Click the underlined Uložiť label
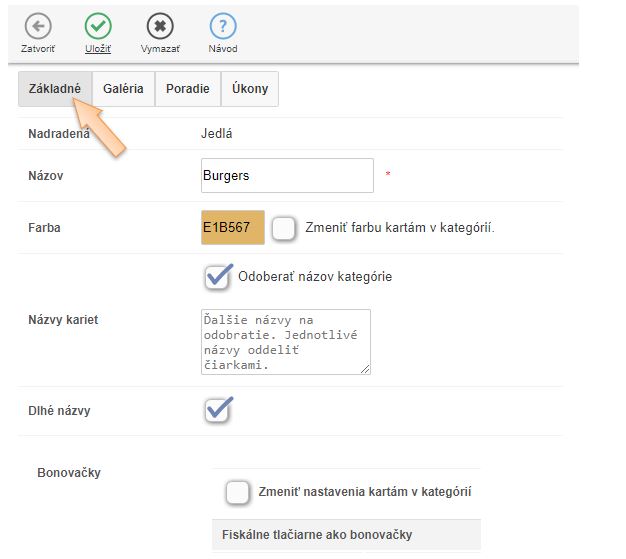Screen dimensions: 626x559 pyautogui.click(x=98, y=49)
